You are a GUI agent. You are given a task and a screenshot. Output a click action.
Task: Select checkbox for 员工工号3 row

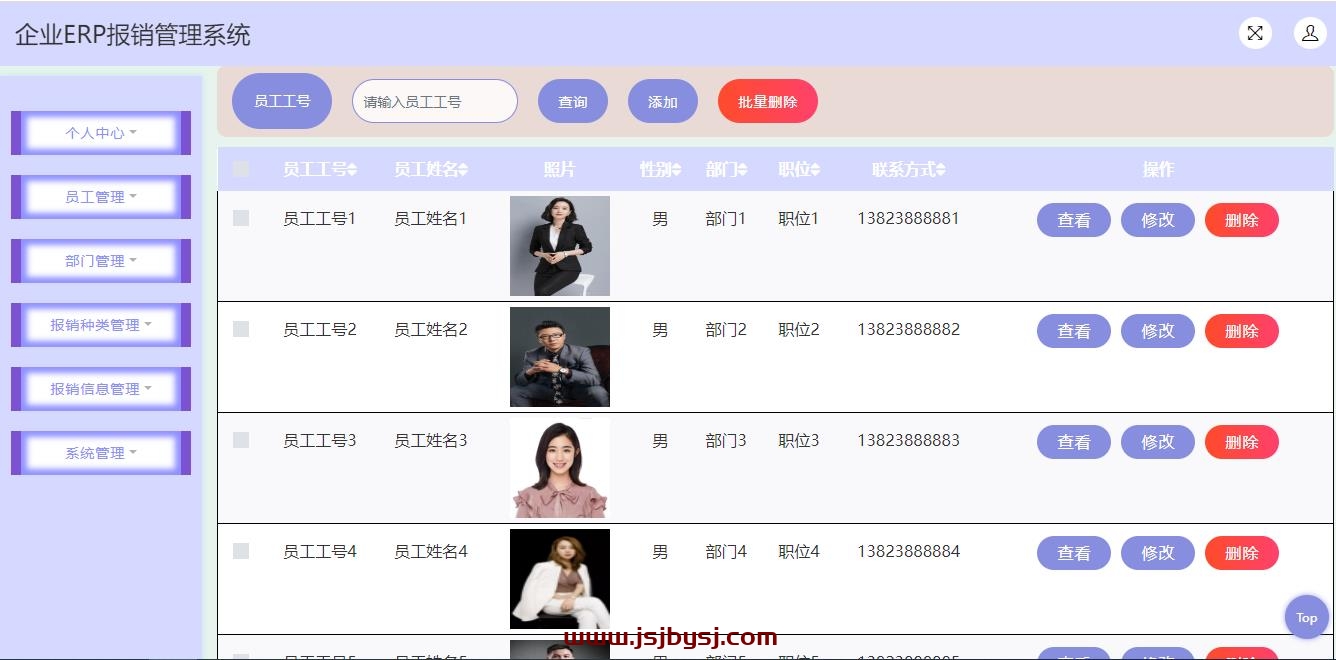(x=241, y=440)
